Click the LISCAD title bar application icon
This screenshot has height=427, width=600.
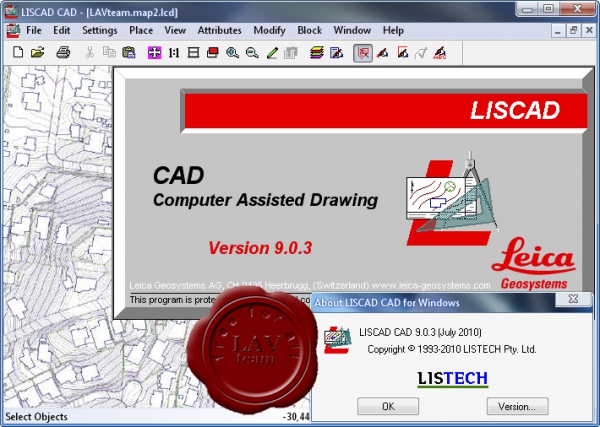click(x=11, y=12)
